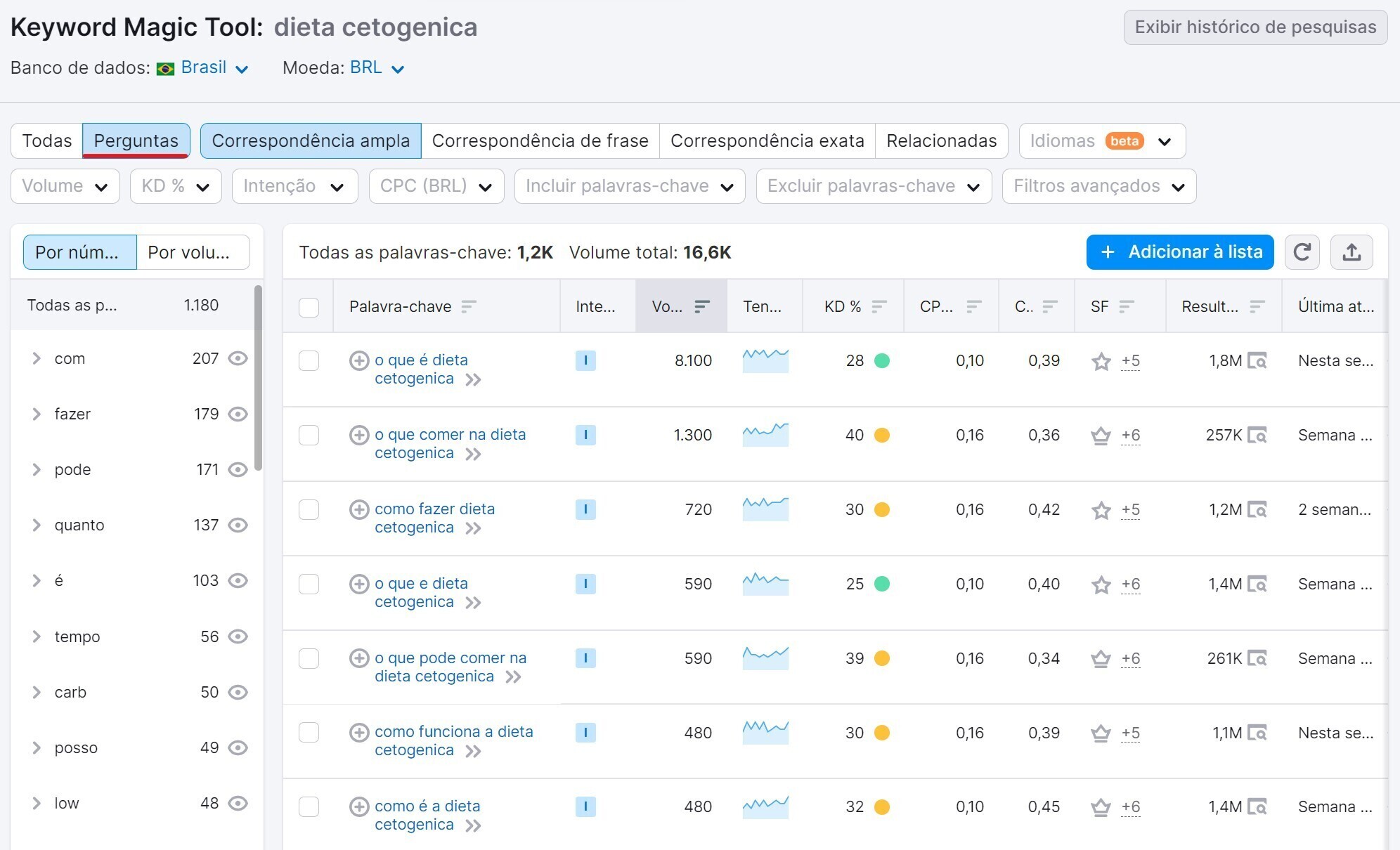
Task: Open the 'Relacionadas' tab
Action: coord(941,140)
